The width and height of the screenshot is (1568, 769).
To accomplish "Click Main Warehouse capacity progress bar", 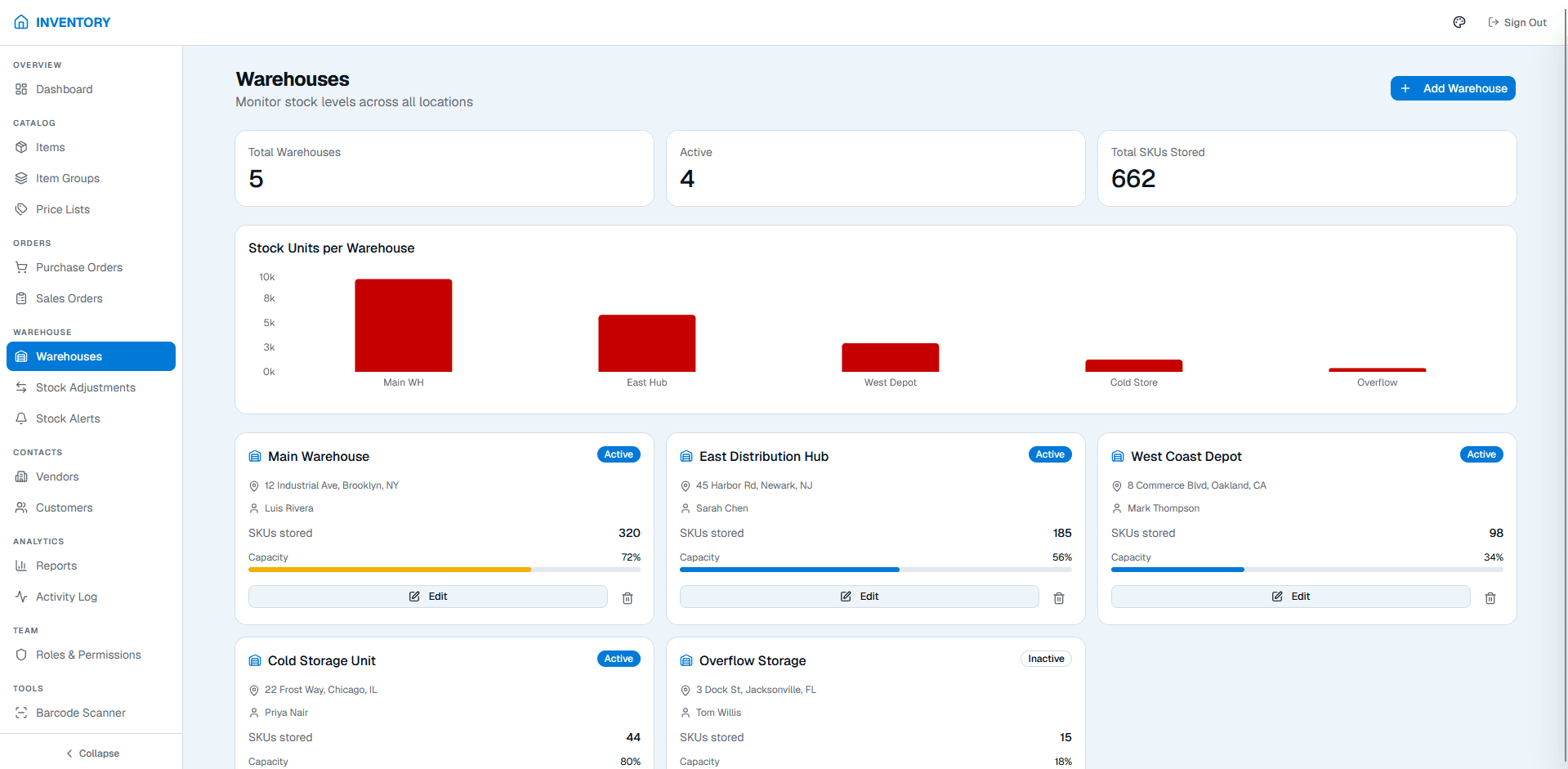I will coord(444,570).
